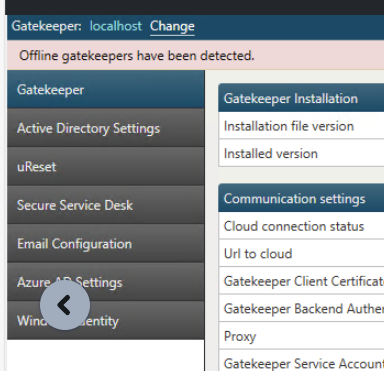Select the Url to cloud row
The height and width of the screenshot is (371, 384).
(301, 254)
